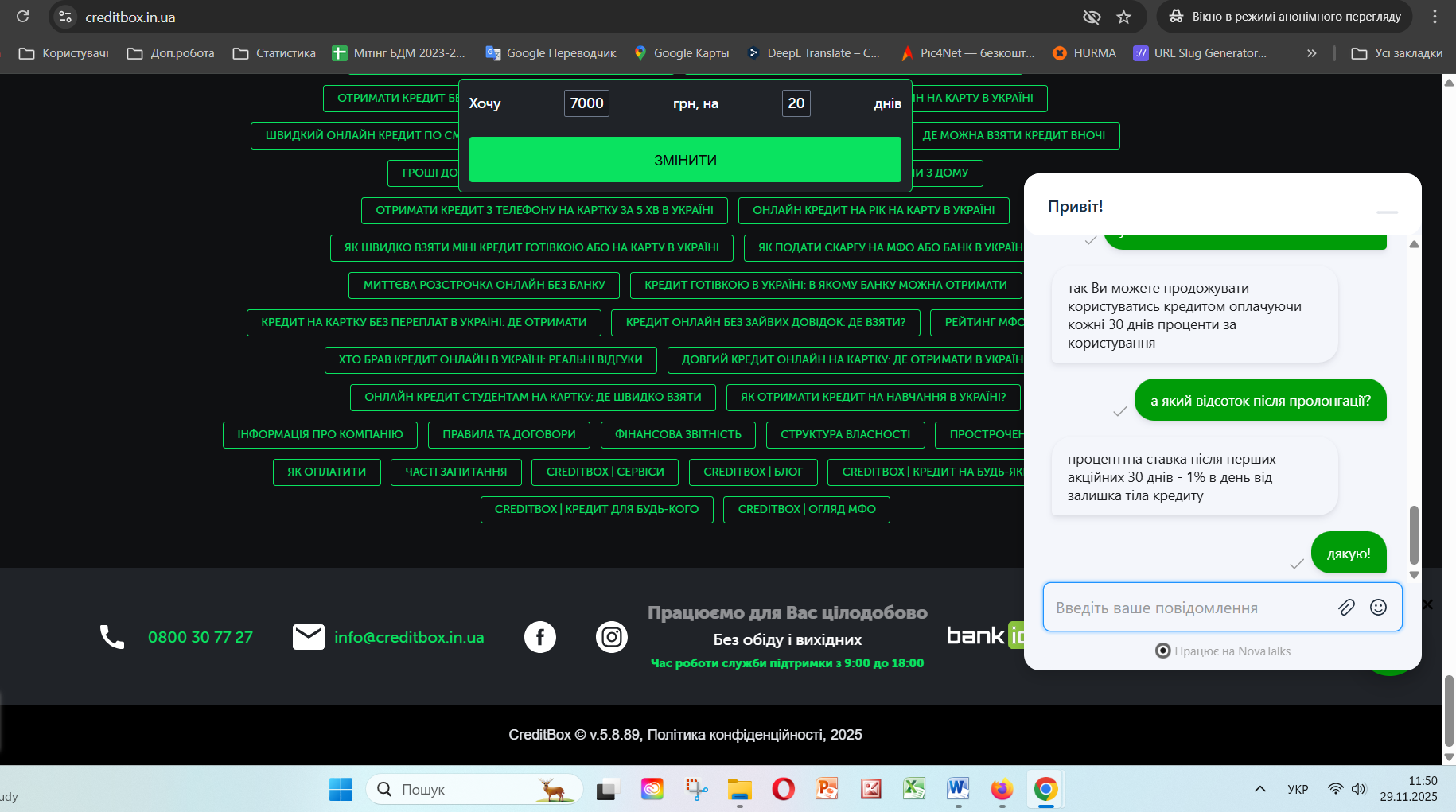The width and height of the screenshot is (1456, 812).
Task: Click the Windows taskbar Пошук search box
Action: pos(474,789)
